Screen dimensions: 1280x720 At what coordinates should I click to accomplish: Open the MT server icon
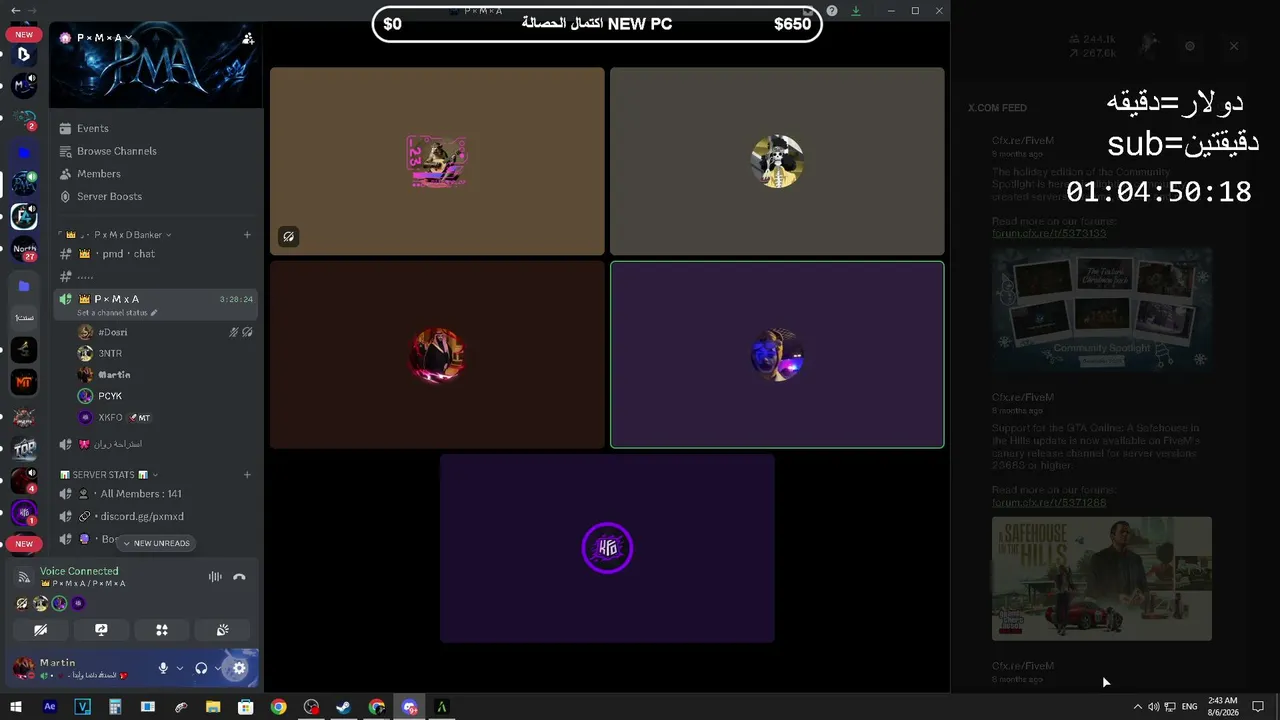point(24,382)
